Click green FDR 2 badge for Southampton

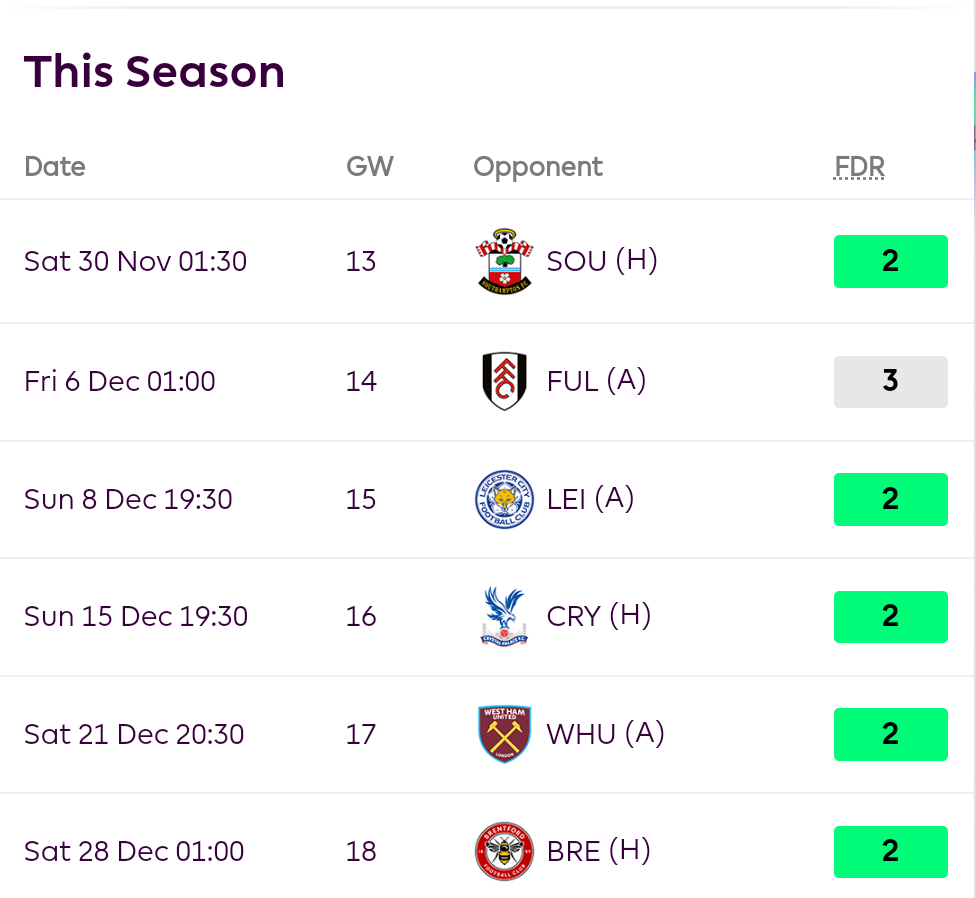[x=890, y=261]
